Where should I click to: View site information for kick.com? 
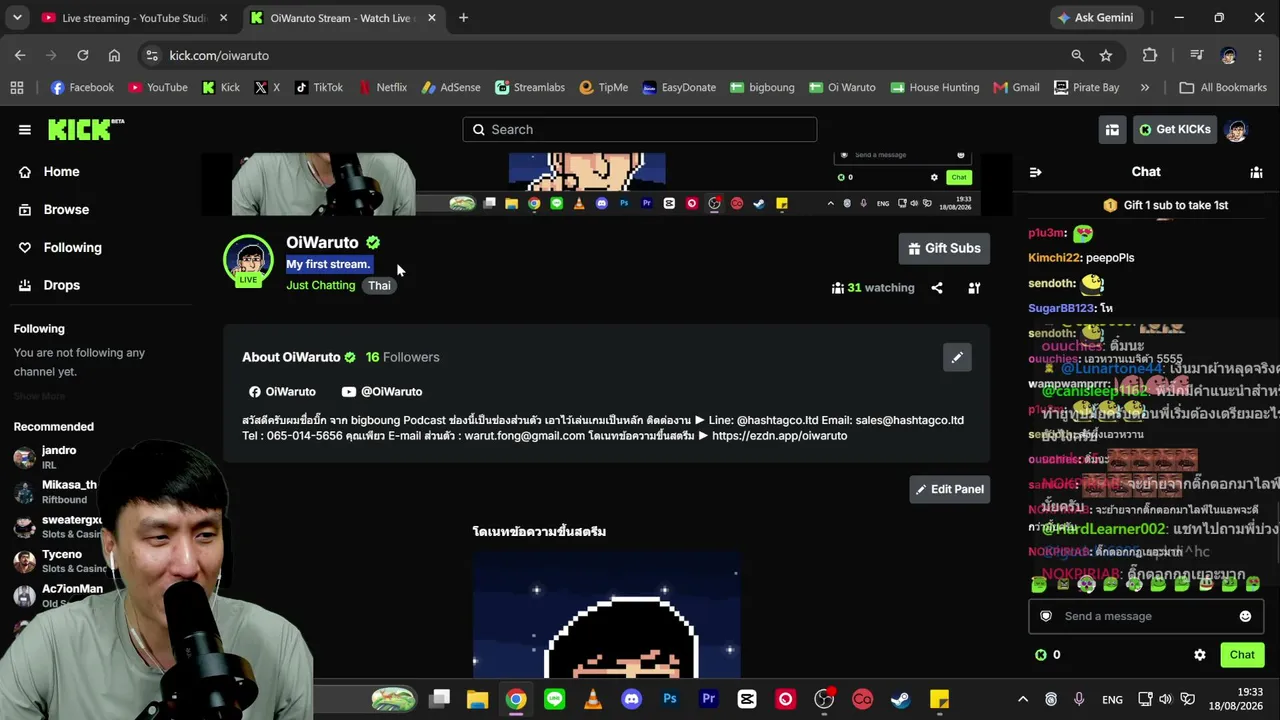151,55
